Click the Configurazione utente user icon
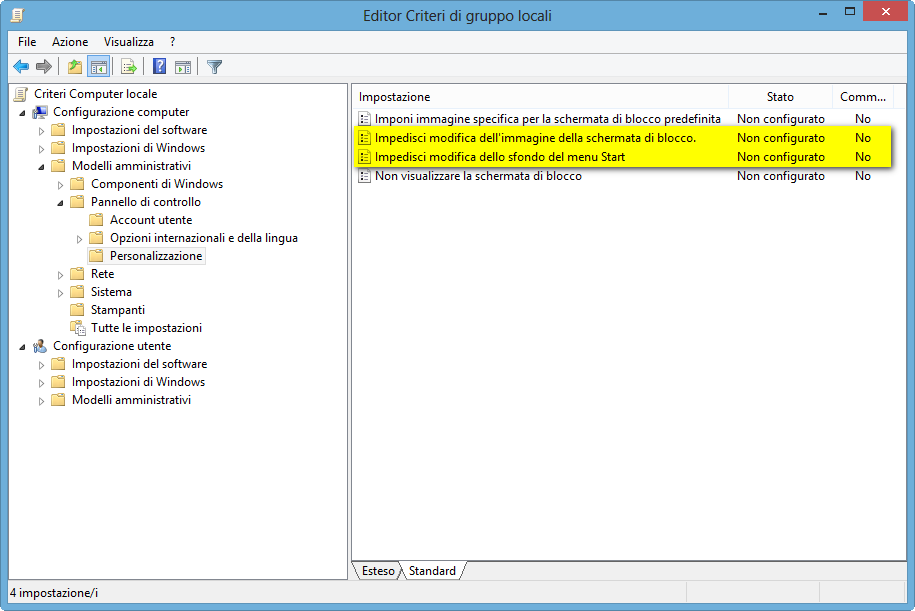This screenshot has width=915, height=611. point(40,346)
